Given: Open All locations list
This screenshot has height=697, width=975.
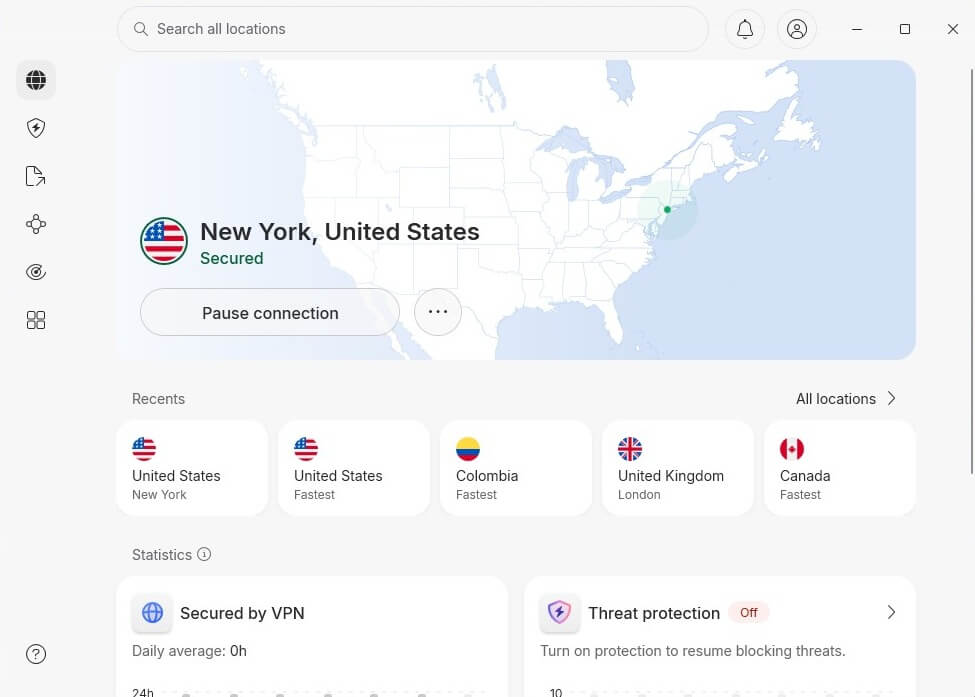Looking at the screenshot, I should click(846, 399).
